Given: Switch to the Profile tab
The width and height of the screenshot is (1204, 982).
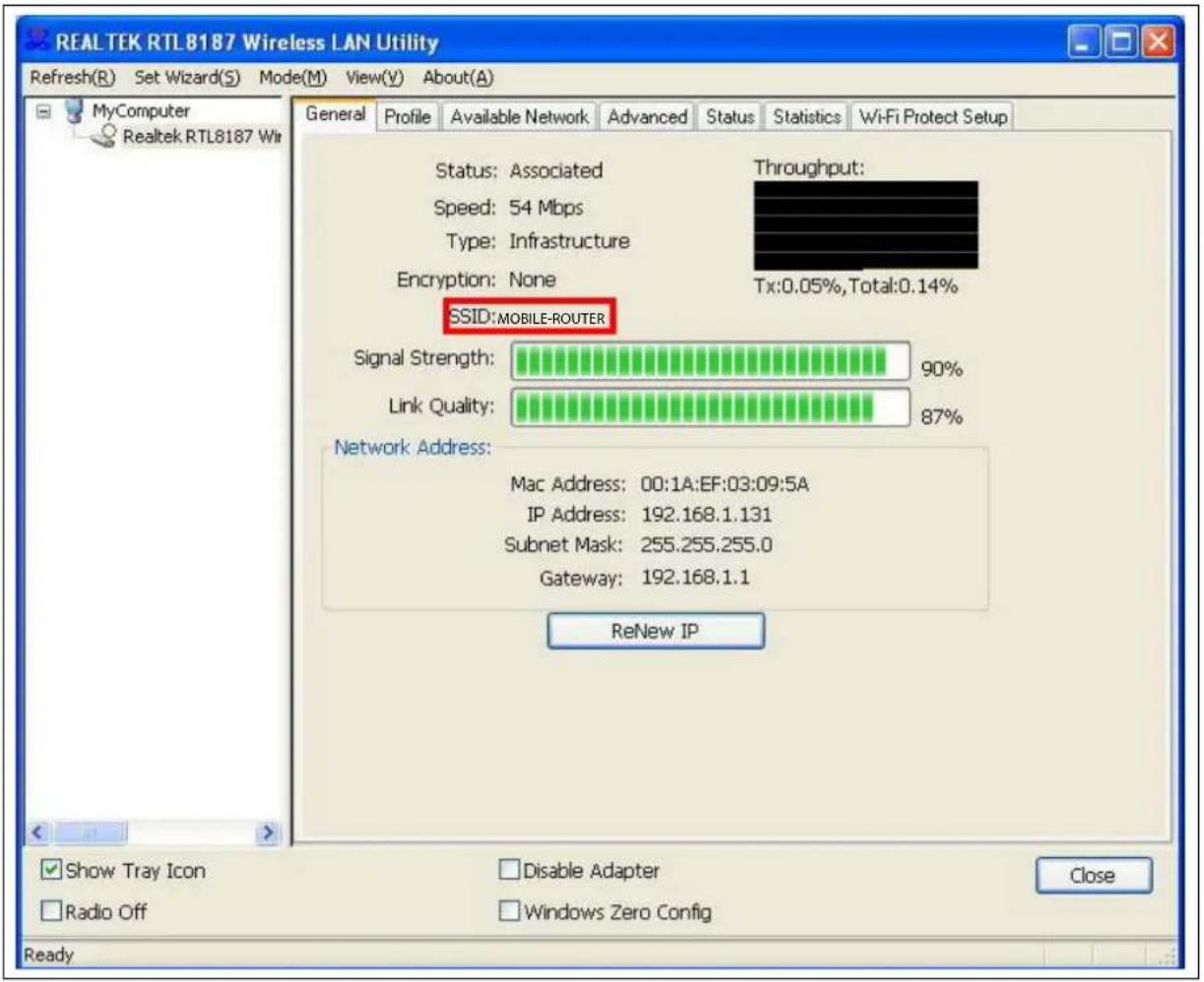Looking at the screenshot, I should pyautogui.click(x=408, y=116).
